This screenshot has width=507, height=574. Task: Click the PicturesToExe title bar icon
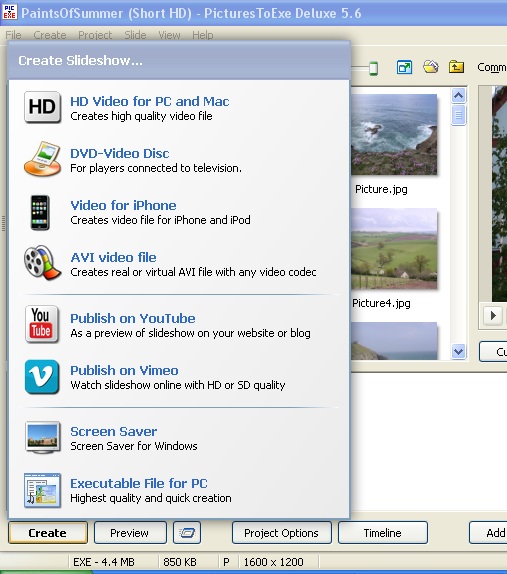click(x=9, y=11)
